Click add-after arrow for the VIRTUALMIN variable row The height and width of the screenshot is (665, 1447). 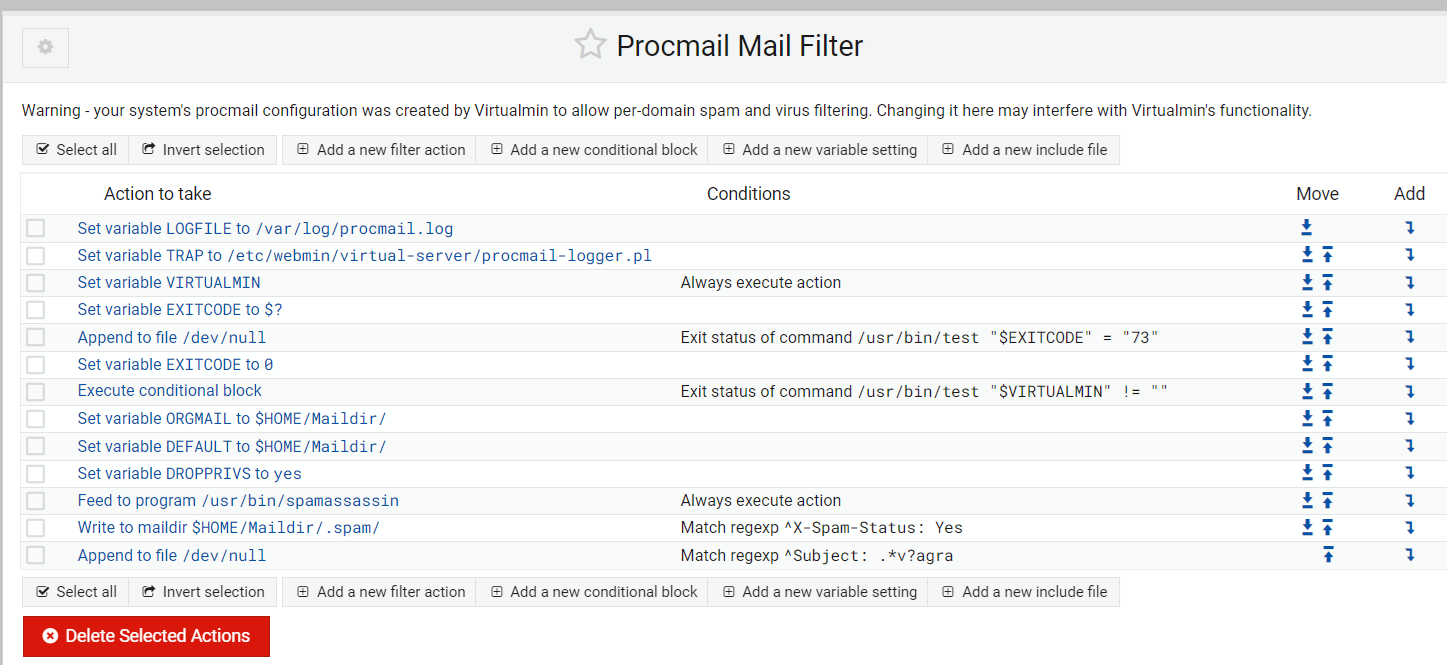click(1410, 282)
